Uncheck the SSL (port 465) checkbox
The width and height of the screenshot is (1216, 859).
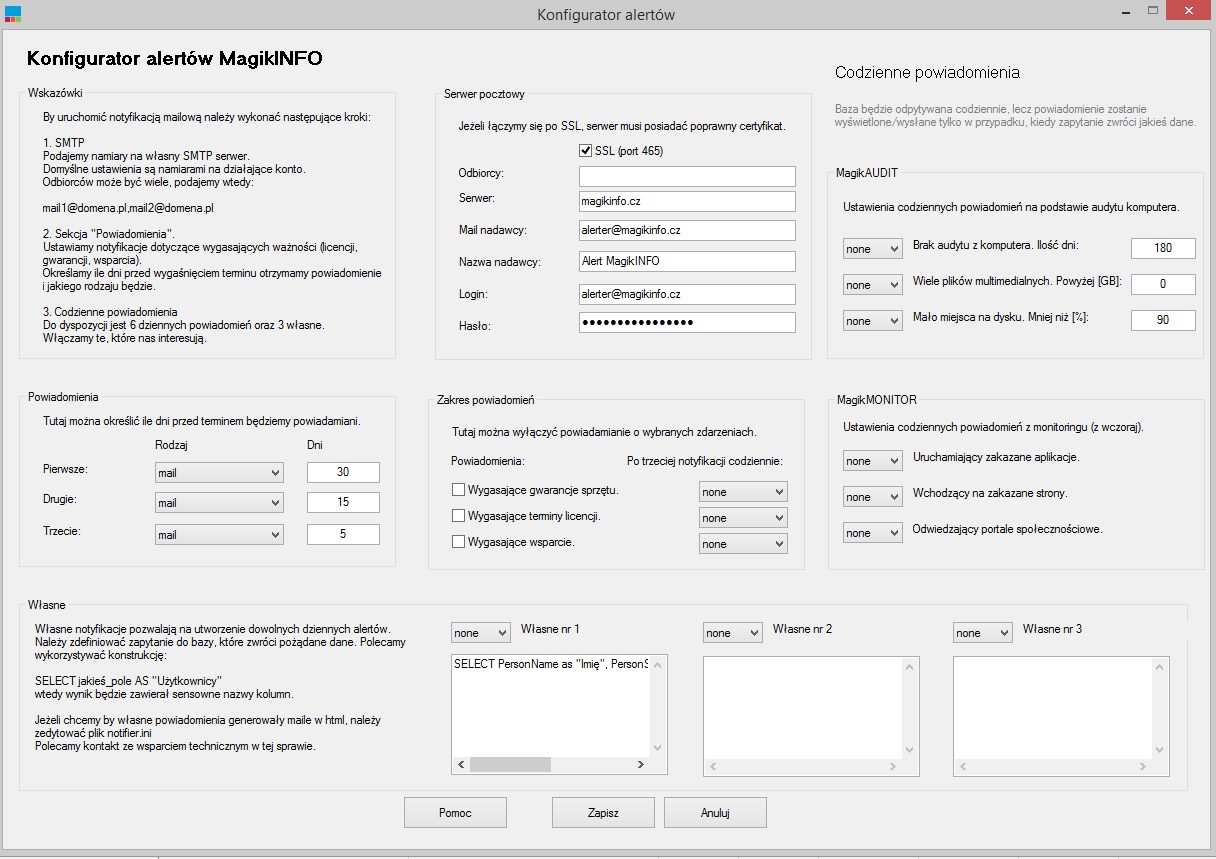[587, 151]
